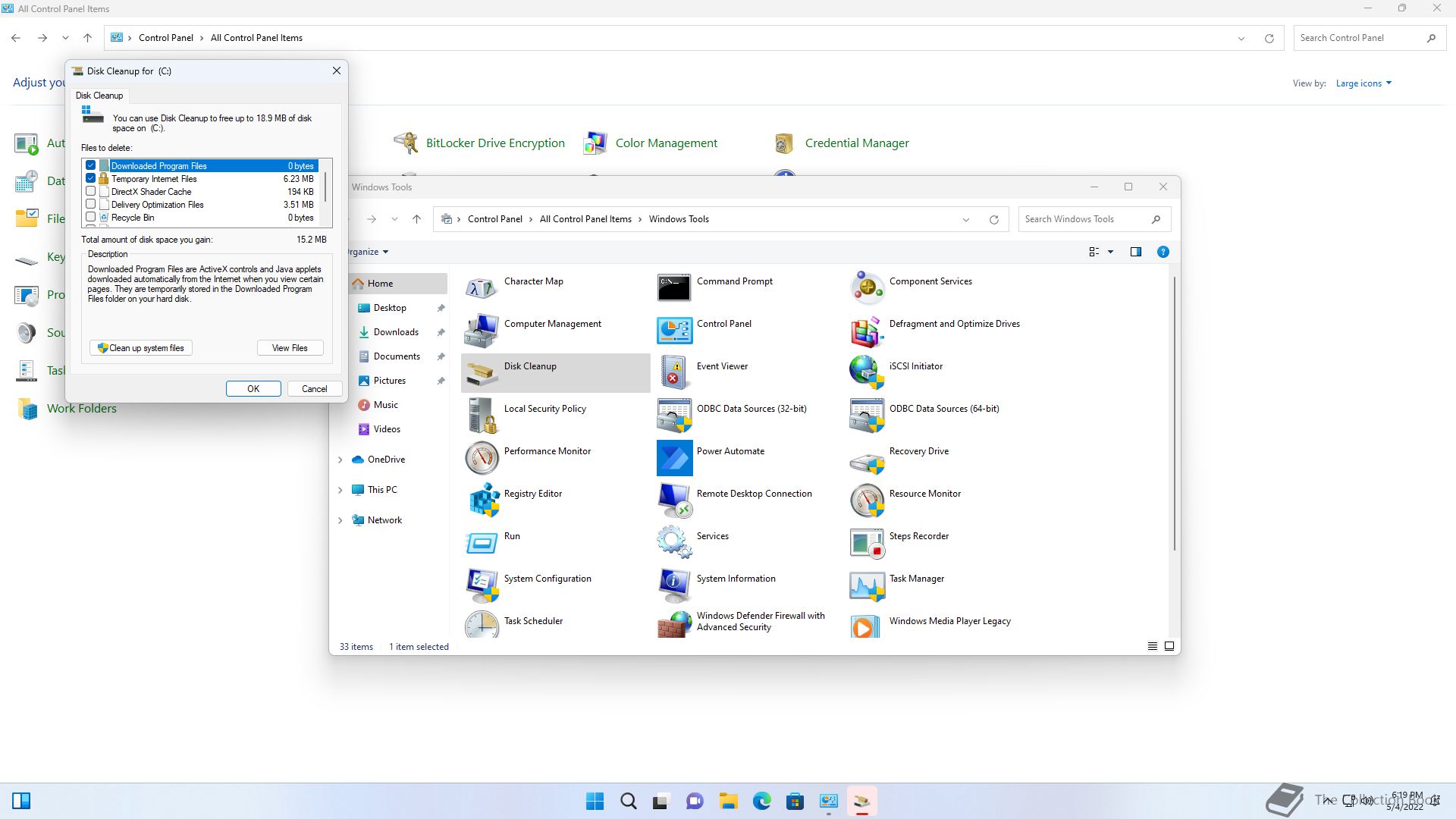The height and width of the screenshot is (819, 1456).
Task: Open Local Security Policy icon
Action: pos(482,416)
